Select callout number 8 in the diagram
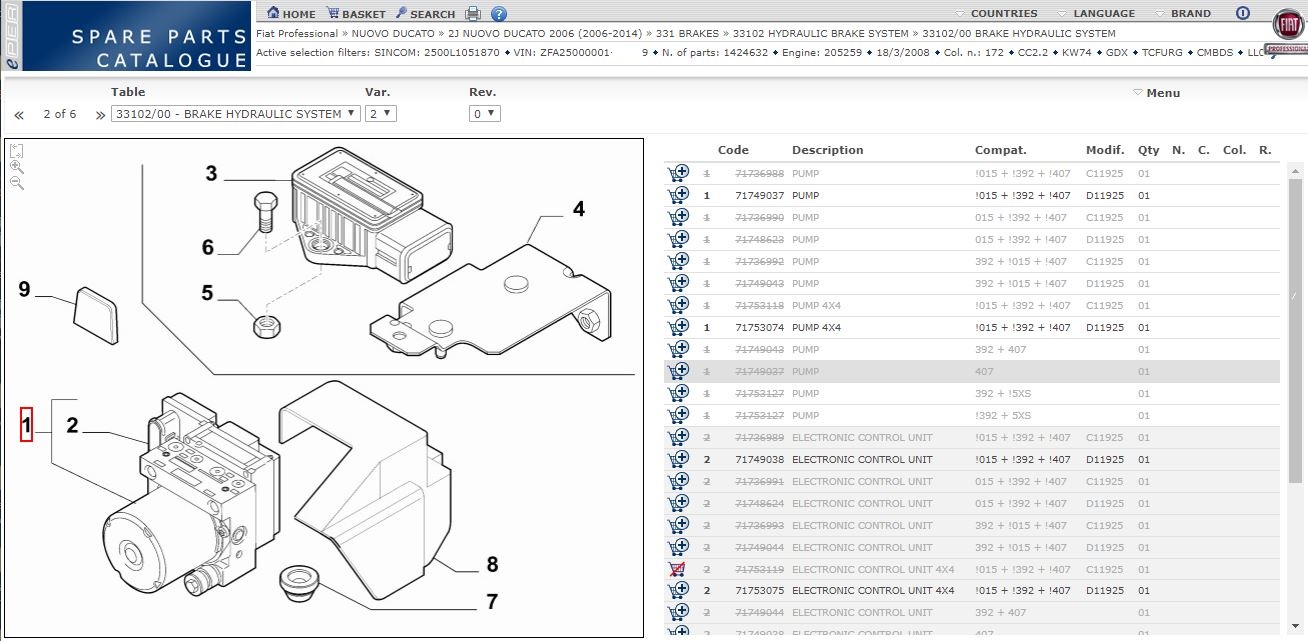 pos(492,565)
